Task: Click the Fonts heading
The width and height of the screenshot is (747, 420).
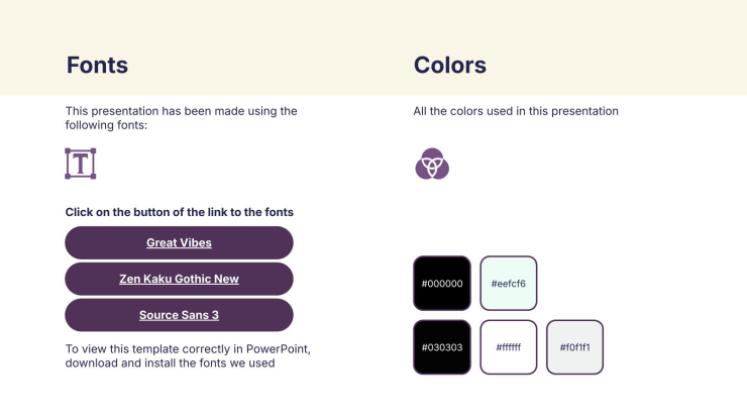Action: [x=97, y=65]
